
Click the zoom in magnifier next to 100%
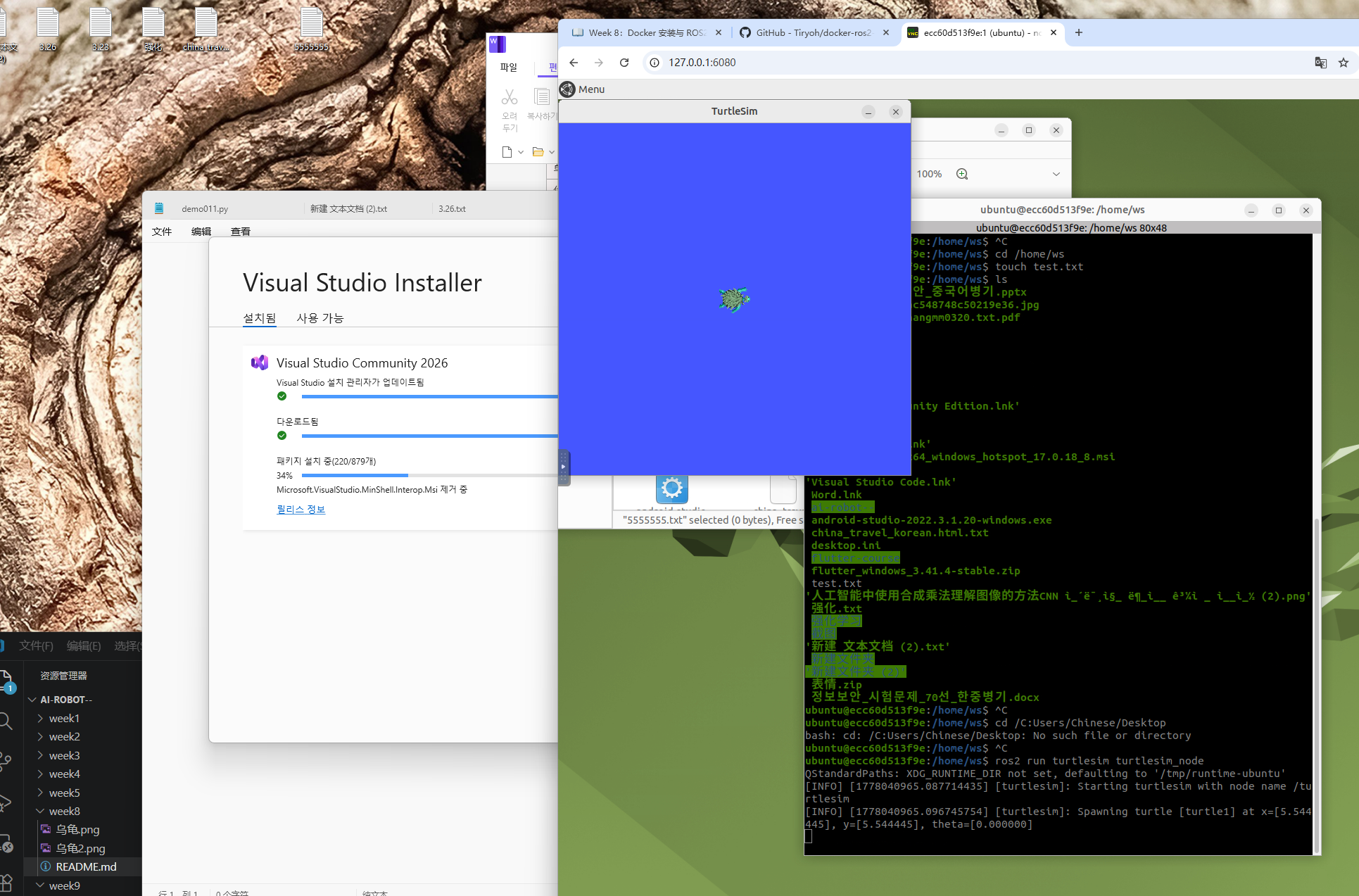pos(962,174)
